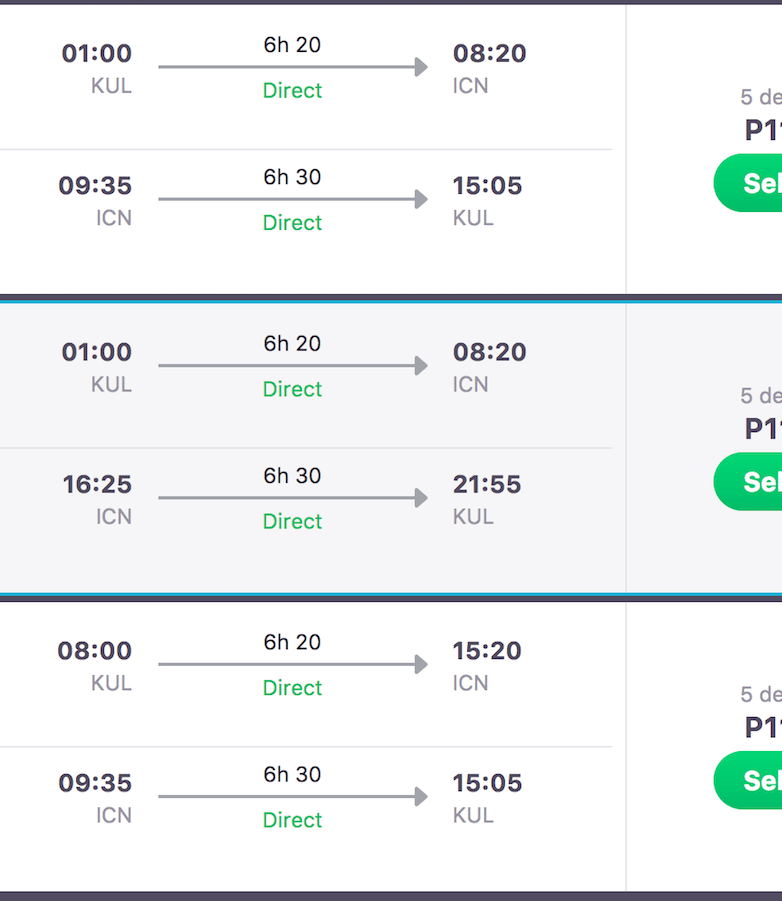The width and height of the screenshot is (782, 901).
Task: Click the 08:00 KUL departure time
Action: pyautogui.click(x=95, y=651)
